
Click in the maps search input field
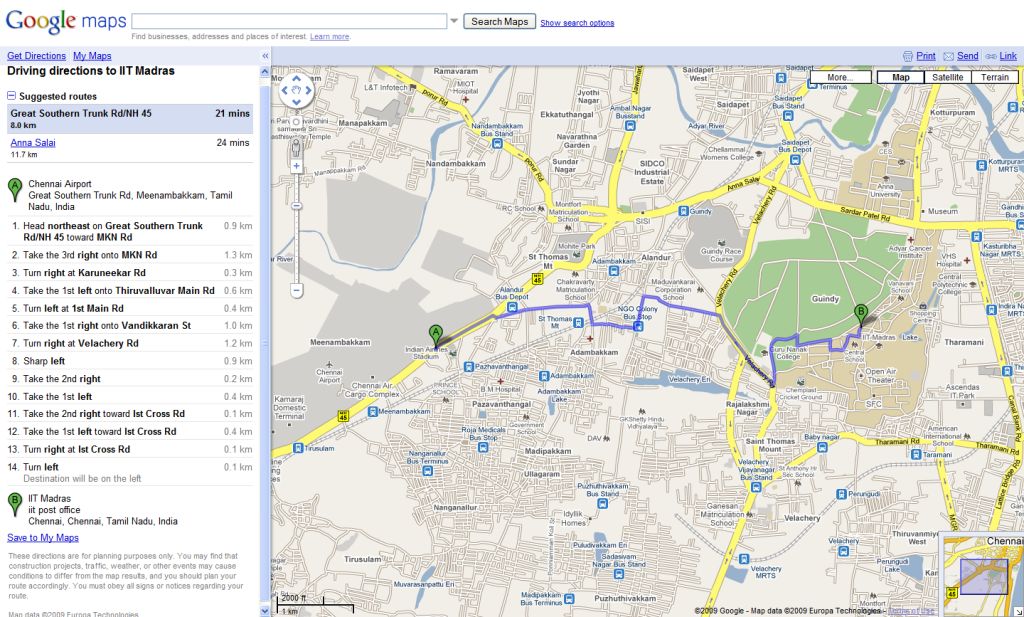click(x=289, y=21)
